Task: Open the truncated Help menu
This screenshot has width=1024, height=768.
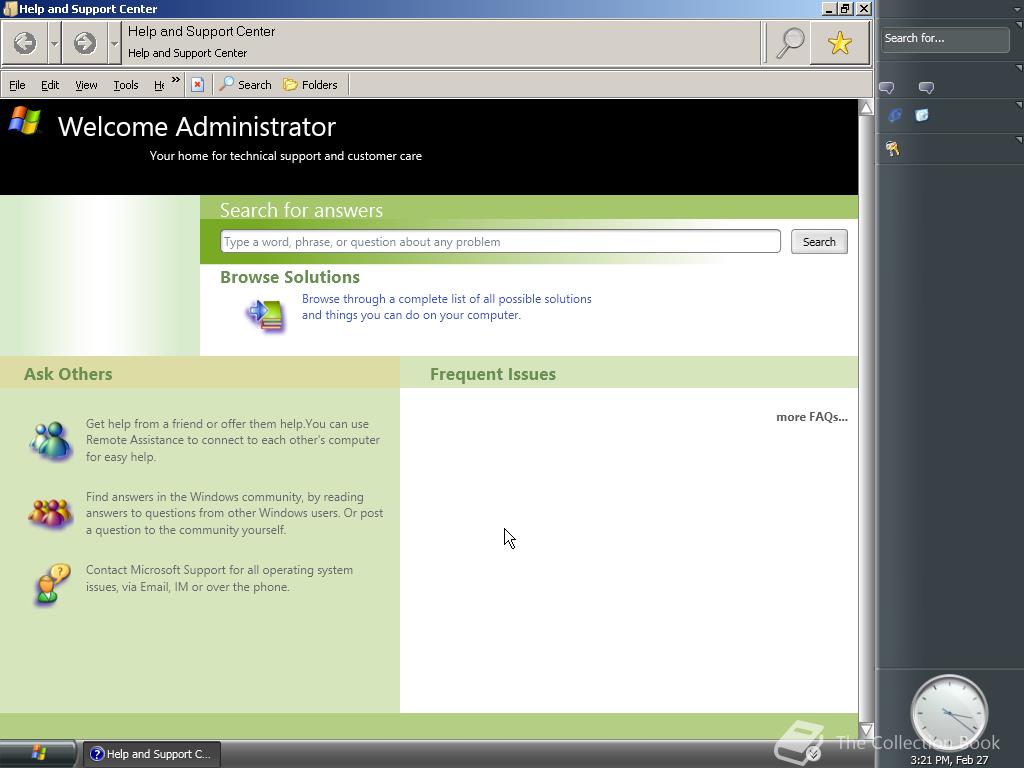Action: click(159, 85)
